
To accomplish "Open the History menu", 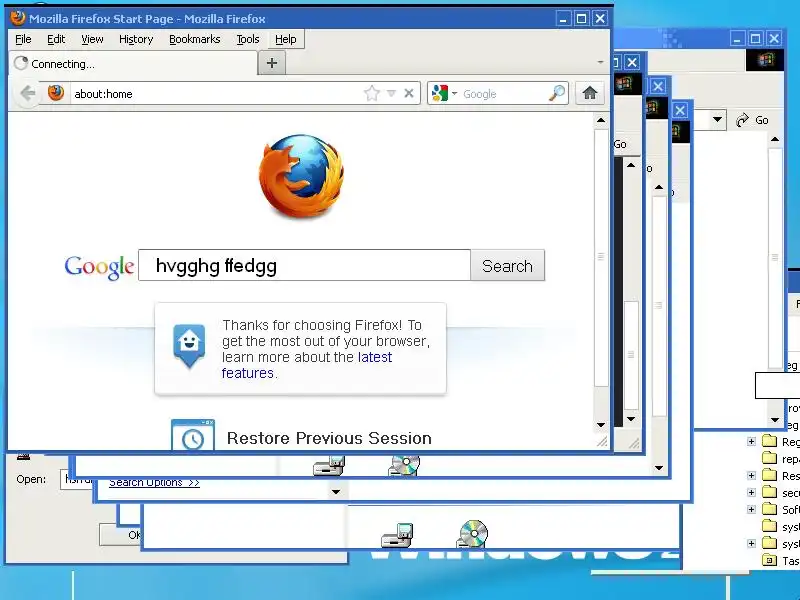I will click(136, 39).
